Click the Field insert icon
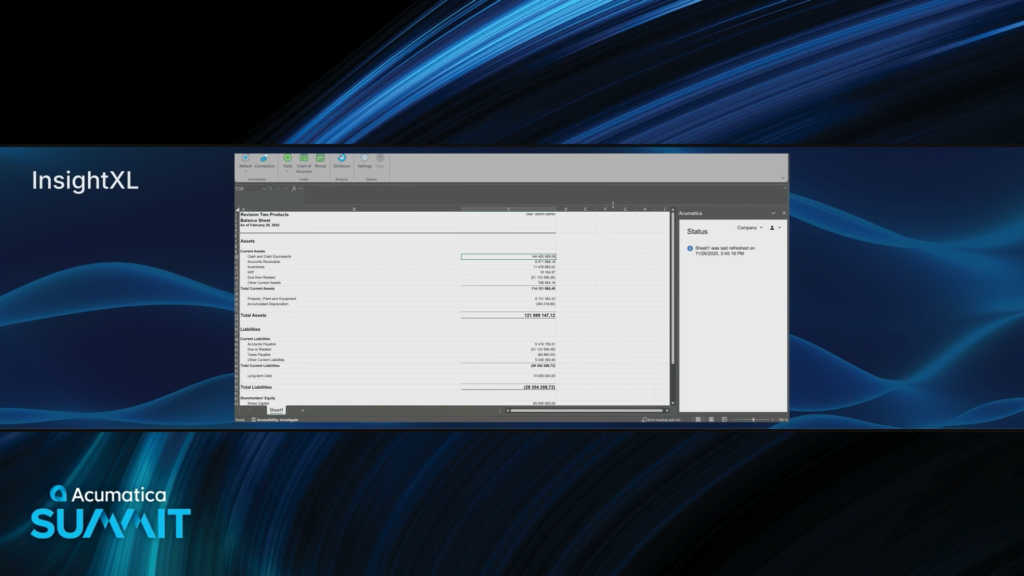This screenshot has height=576, width=1024. pos(288,160)
